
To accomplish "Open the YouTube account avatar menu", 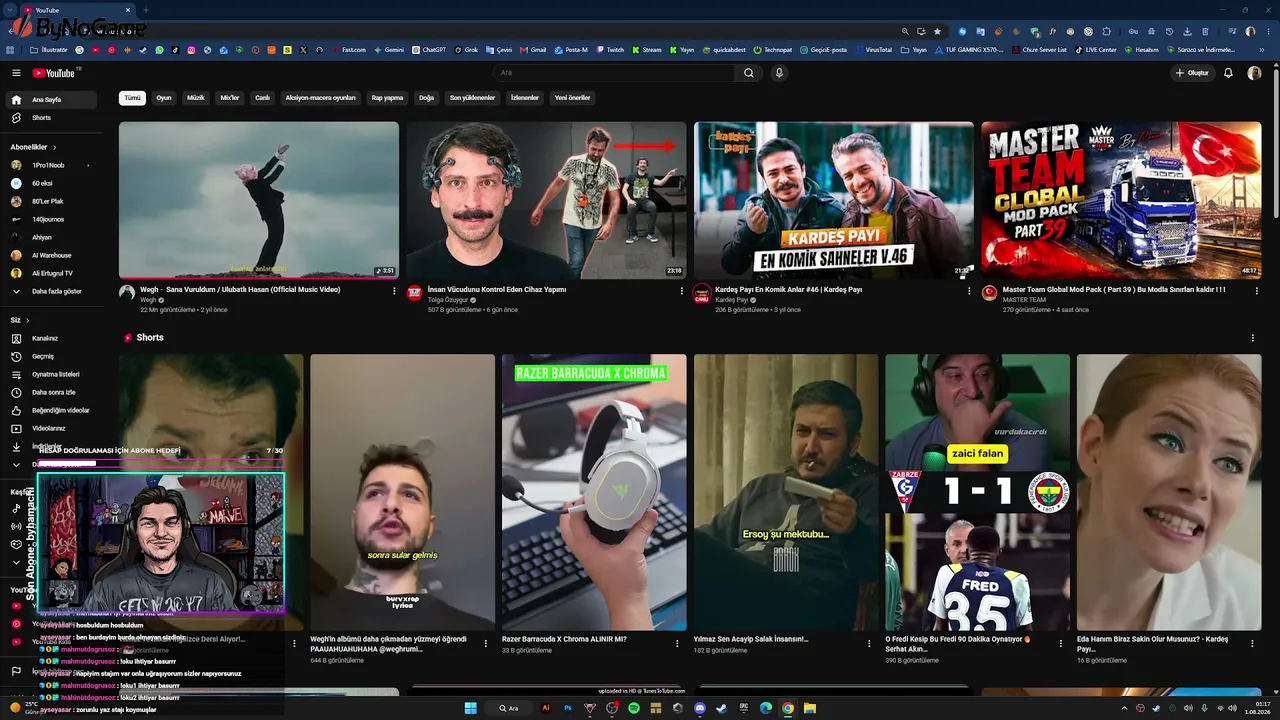I will [1254, 73].
